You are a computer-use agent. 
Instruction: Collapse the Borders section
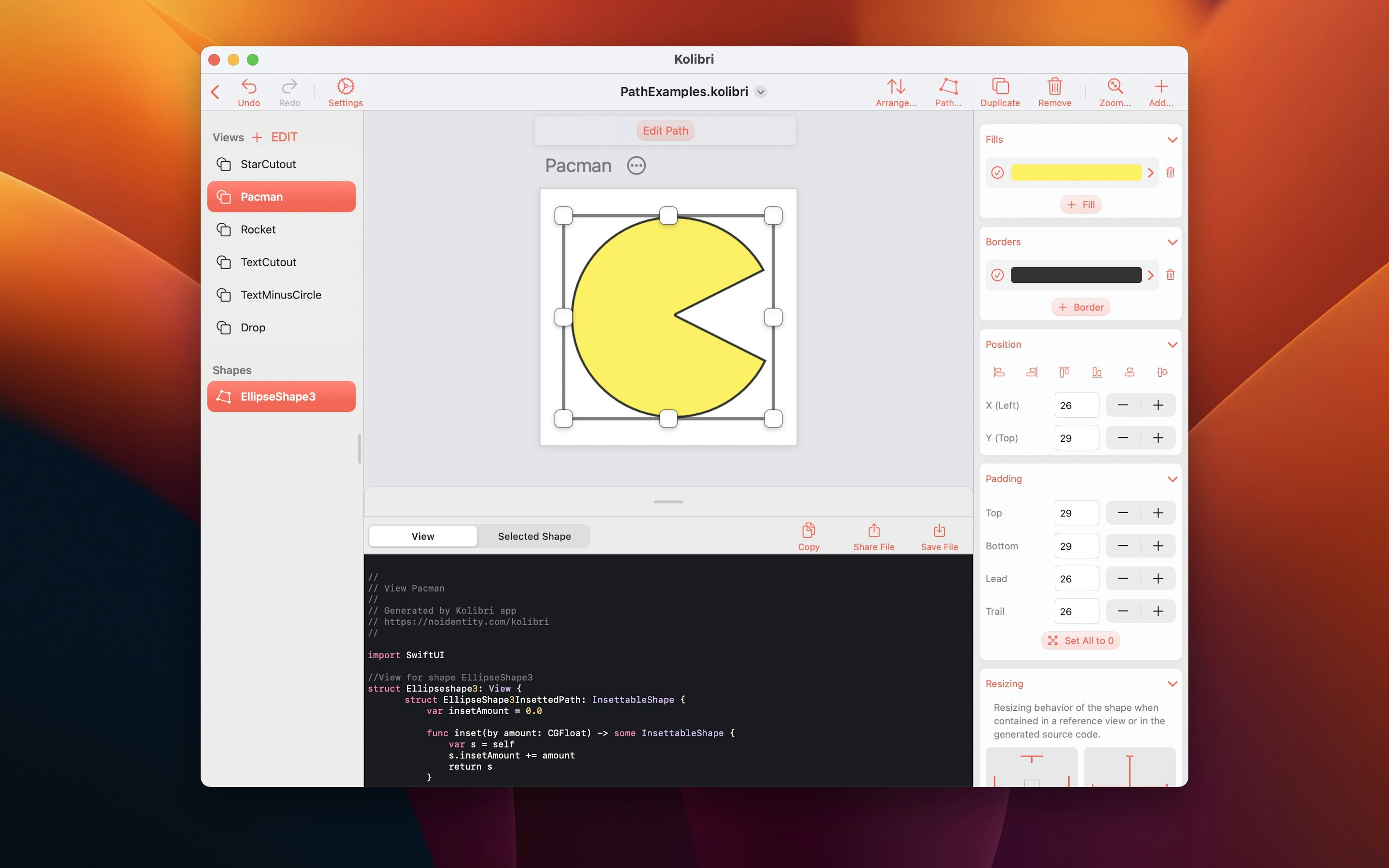(x=1172, y=242)
